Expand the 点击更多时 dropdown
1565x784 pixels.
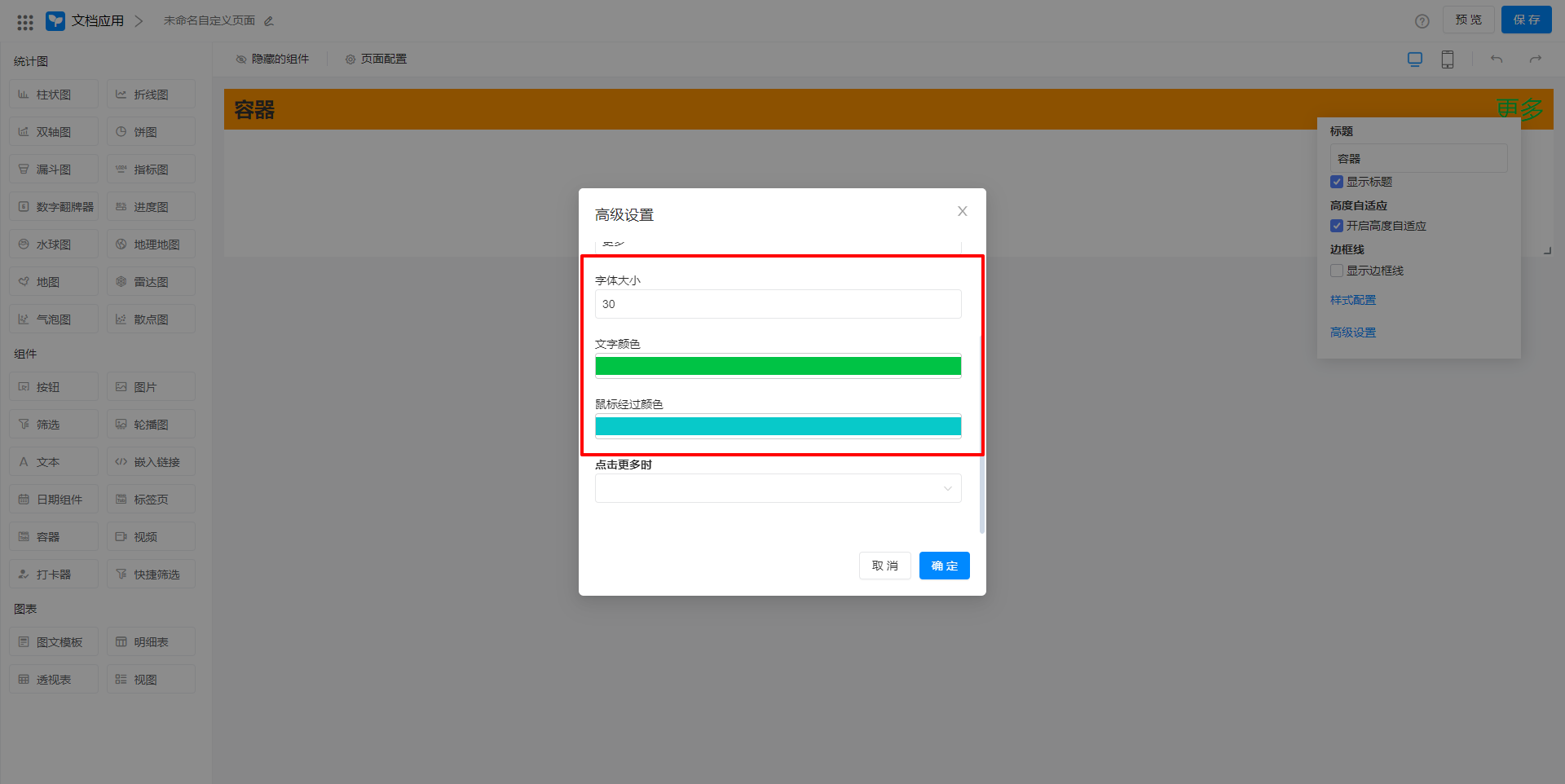pos(778,488)
